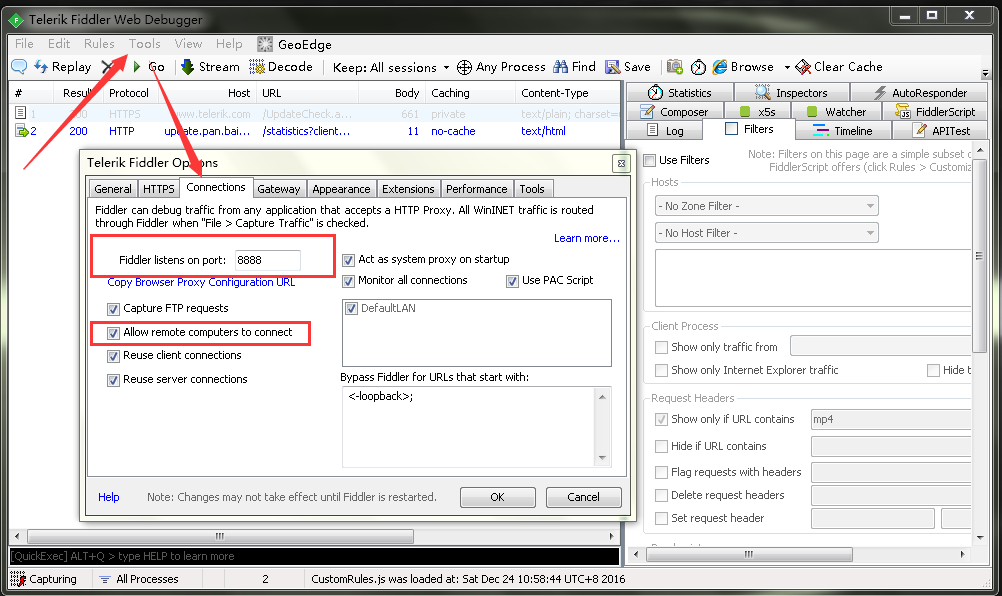Enable the Use Filters checkbox
Viewport: 1002px width, 596px height.
pos(650,160)
